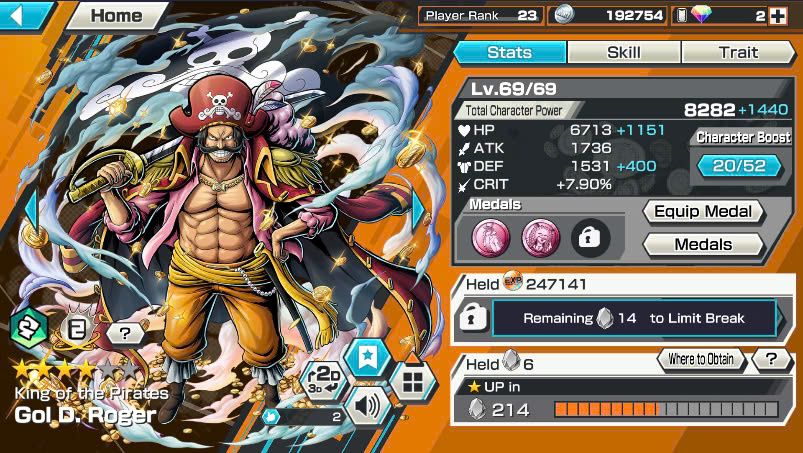Tap the lock icon beside Limit Break

[x=472, y=318]
